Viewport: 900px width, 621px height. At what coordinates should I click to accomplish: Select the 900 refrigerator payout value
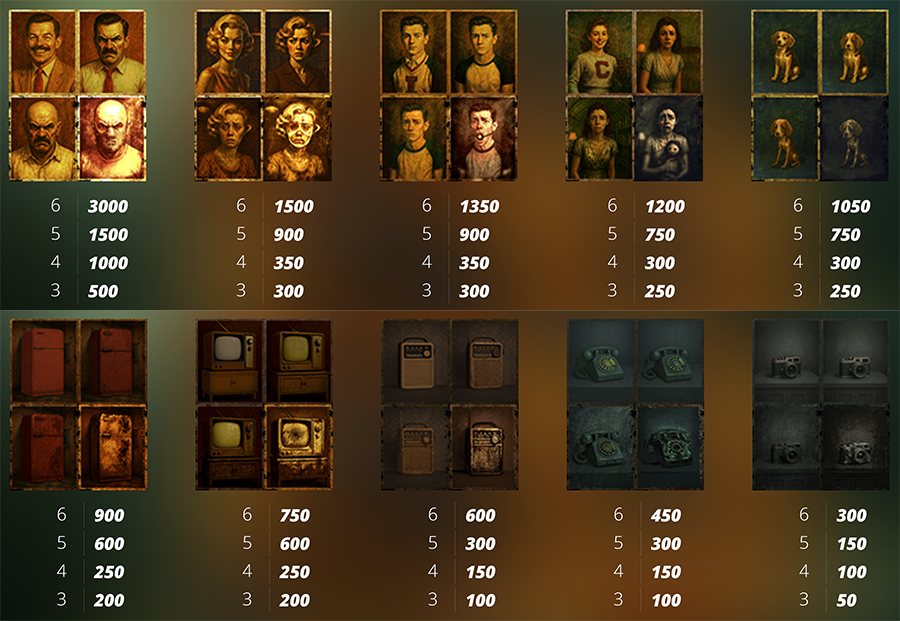[x=109, y=515]
